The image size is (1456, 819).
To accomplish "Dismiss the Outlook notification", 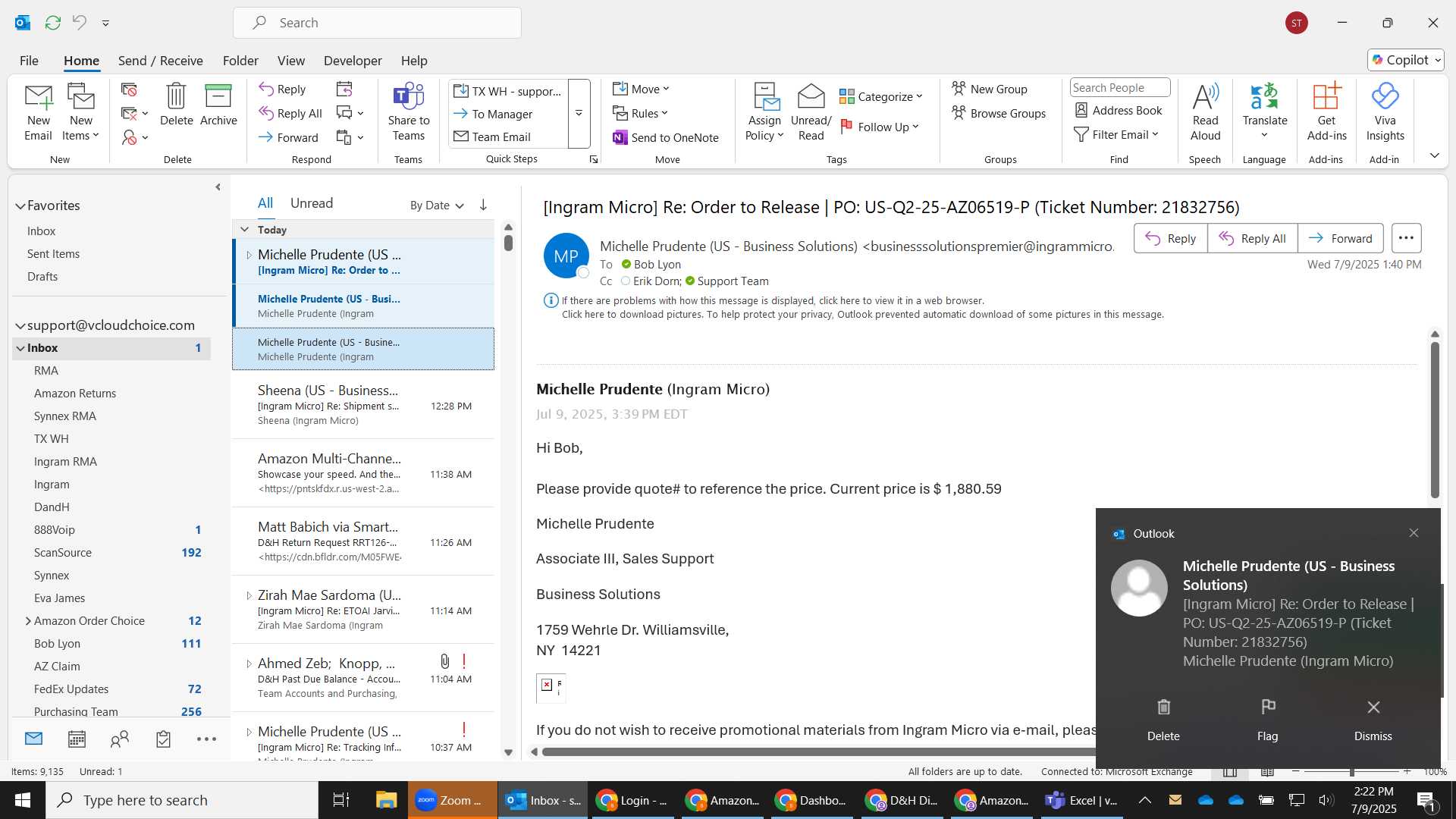I will click(1373, 719).
